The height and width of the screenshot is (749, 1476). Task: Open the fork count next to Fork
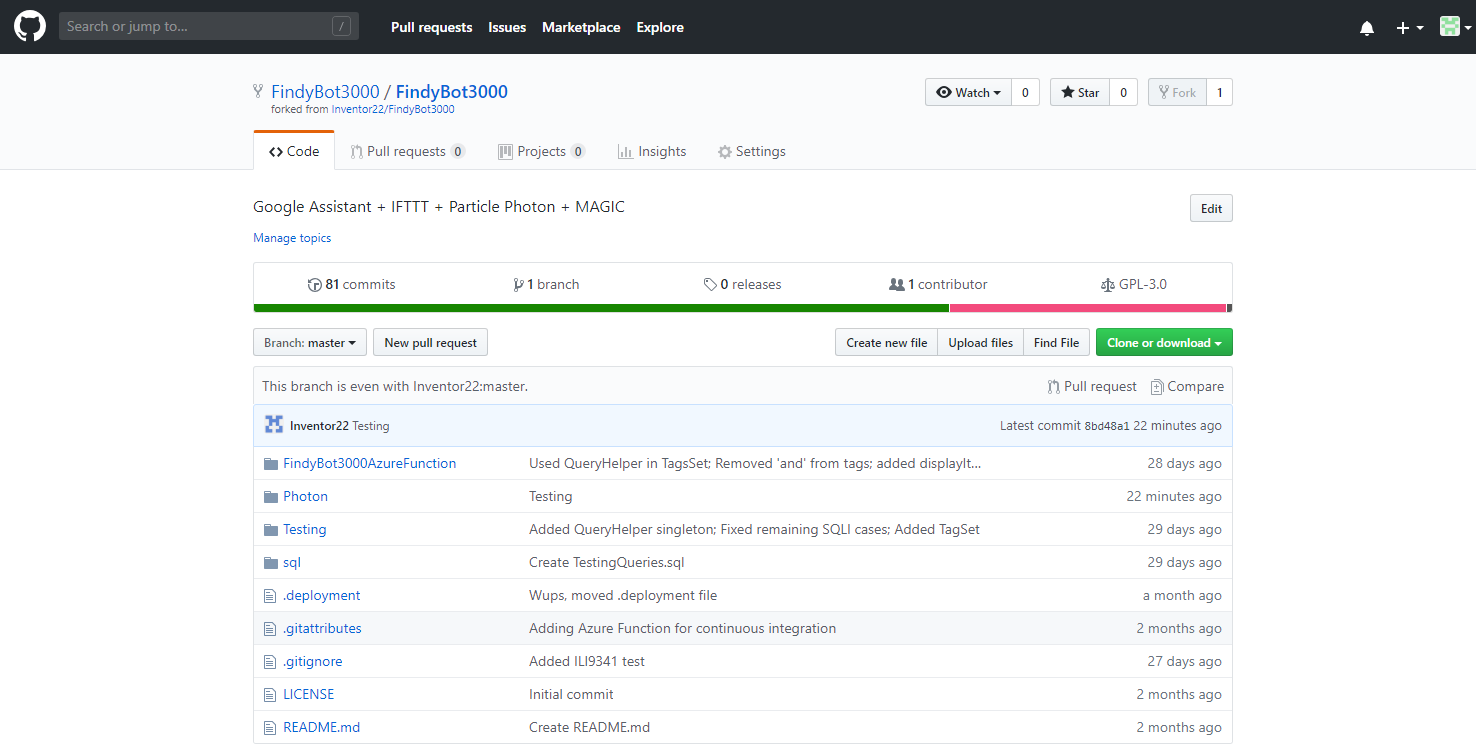1219,92
